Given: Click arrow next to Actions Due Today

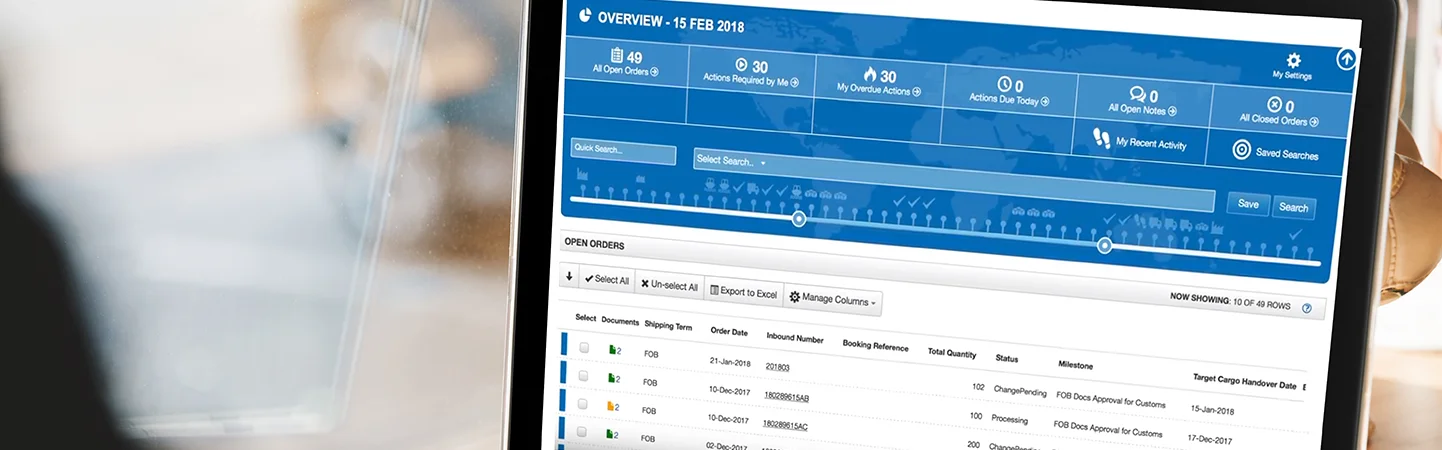Looking at the screenshot, I should [x=1045, y=101].
